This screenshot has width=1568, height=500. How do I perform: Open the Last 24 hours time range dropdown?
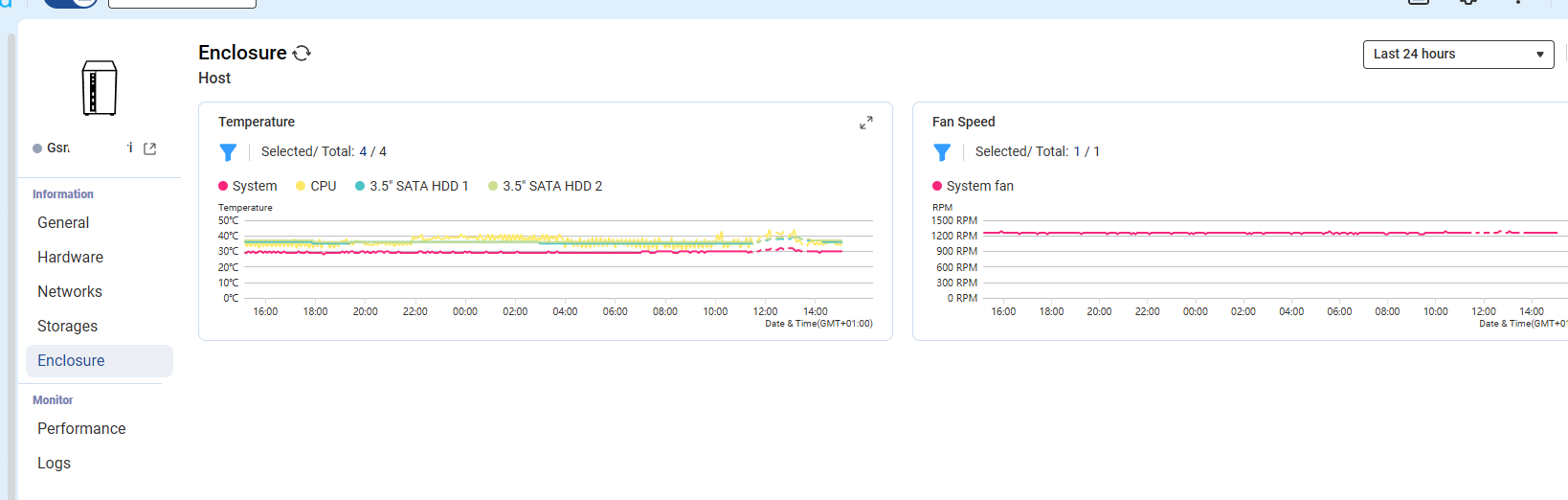1458,55
